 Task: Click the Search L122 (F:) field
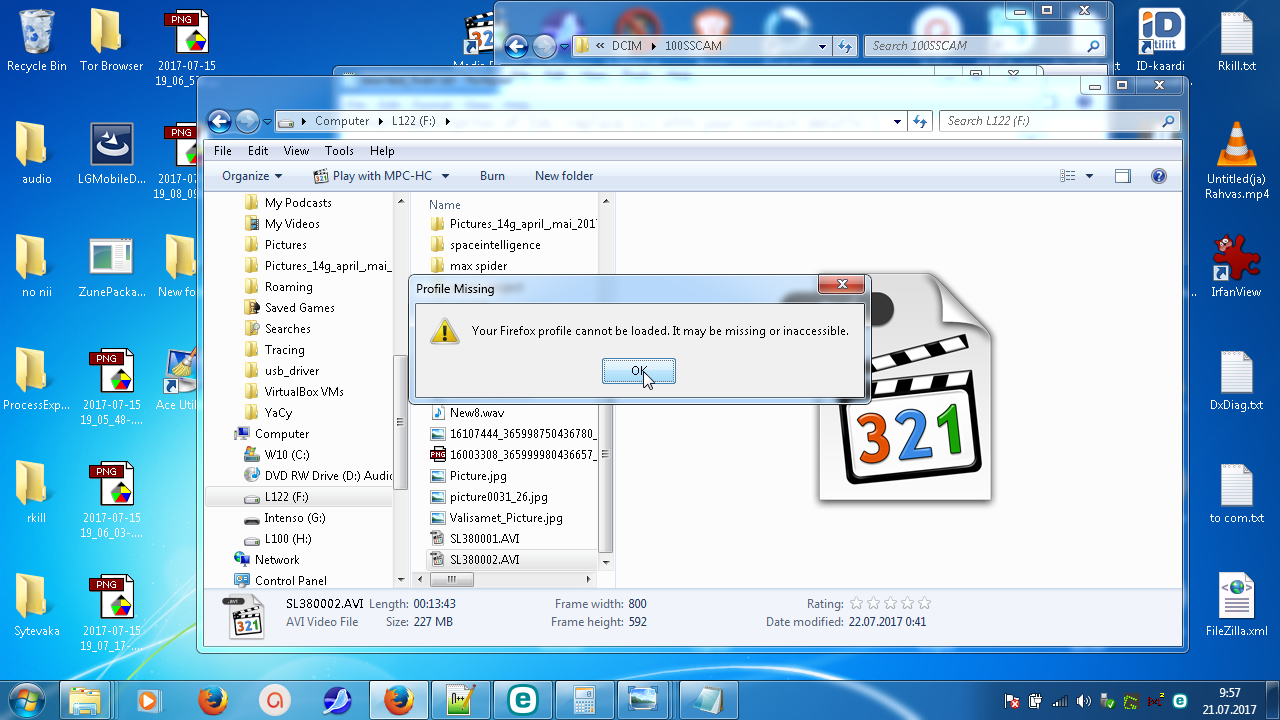1050,121
